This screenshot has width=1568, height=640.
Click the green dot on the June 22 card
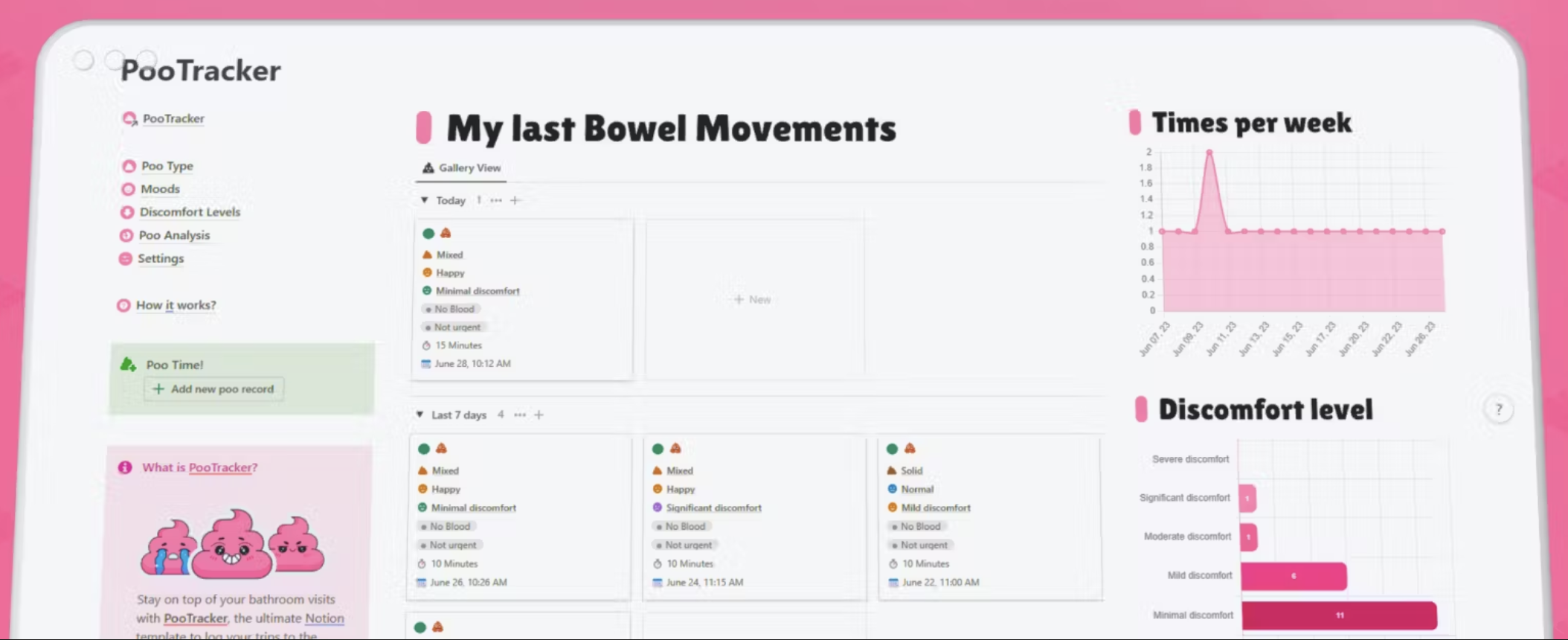[x=892, y=449]
